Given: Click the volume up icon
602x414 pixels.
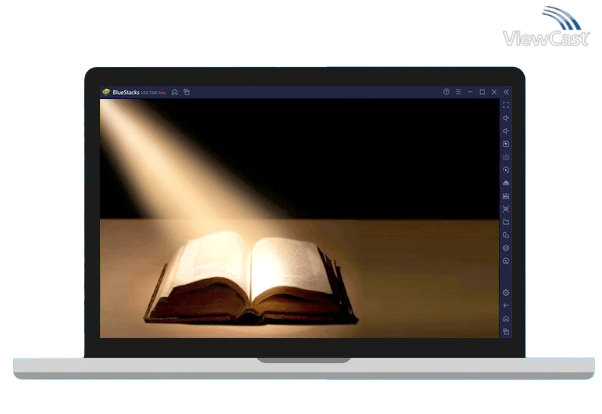Looking at the screenshot, I should tap(506, 118).
